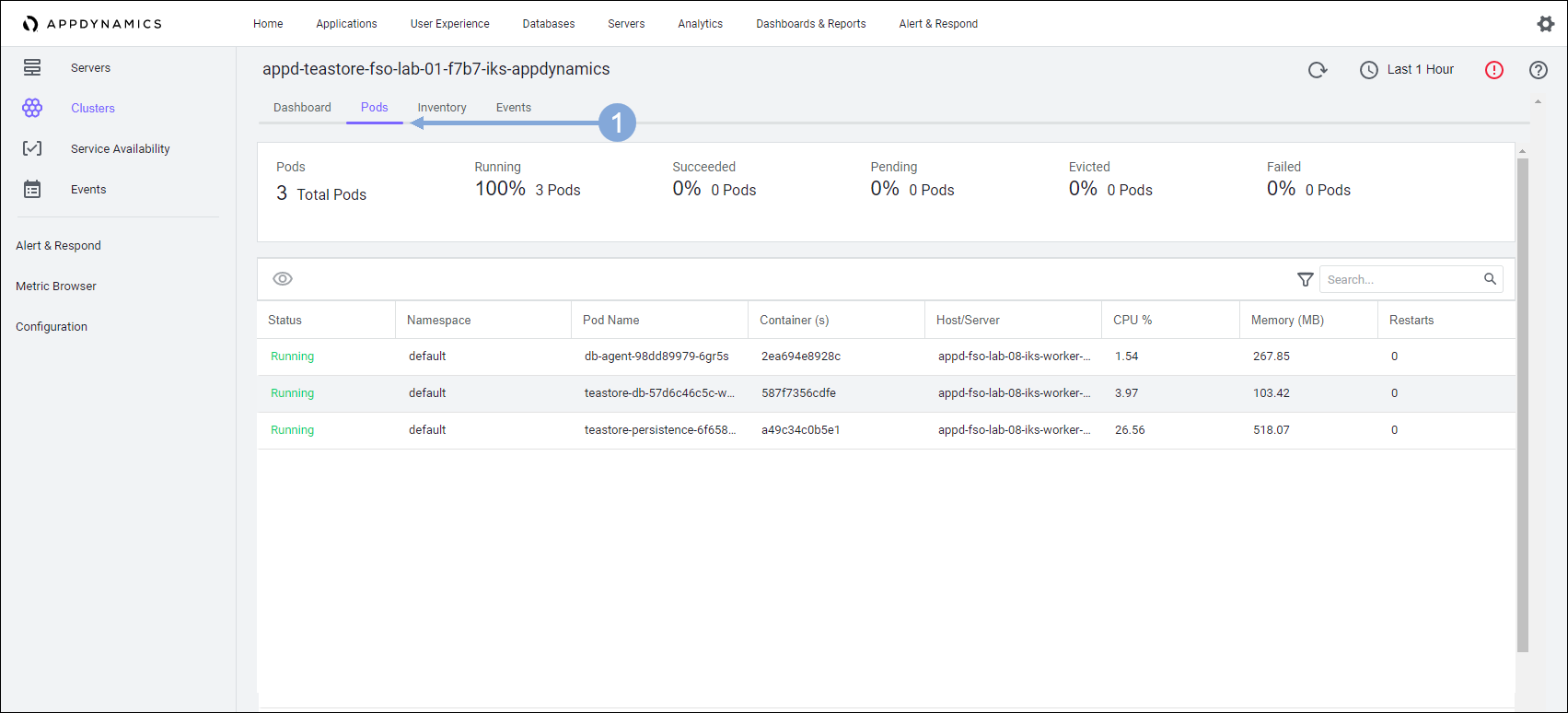The image size is (1568, 713).
Task: Open the Last 1 Hour time range selector
Action: pos(1407,70)
